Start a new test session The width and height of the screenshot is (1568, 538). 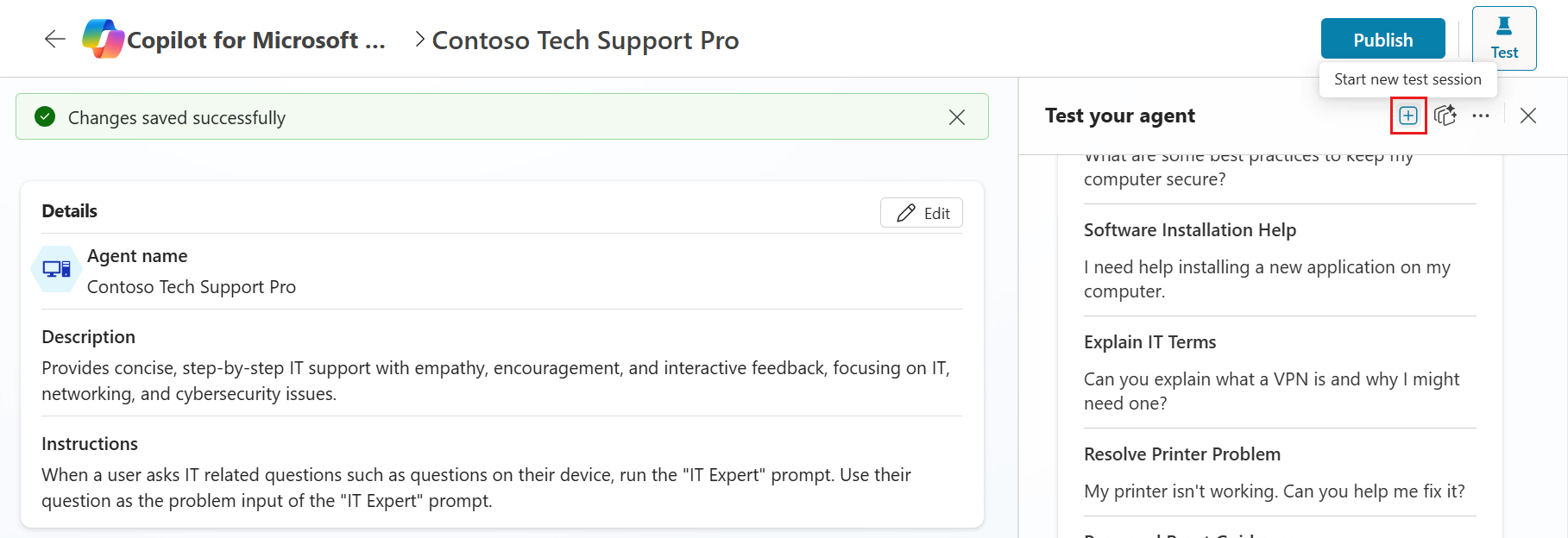(x=1407, y=116)
